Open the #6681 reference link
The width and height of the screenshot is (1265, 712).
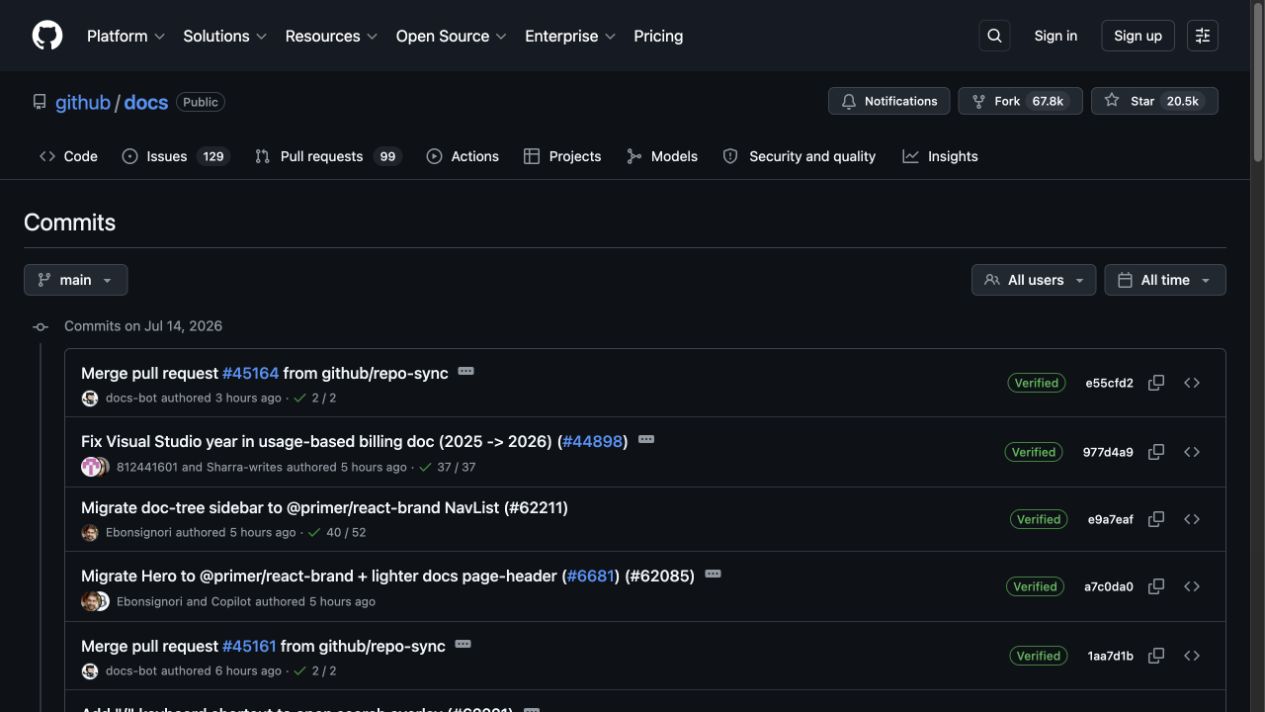[x=591, y=576]
